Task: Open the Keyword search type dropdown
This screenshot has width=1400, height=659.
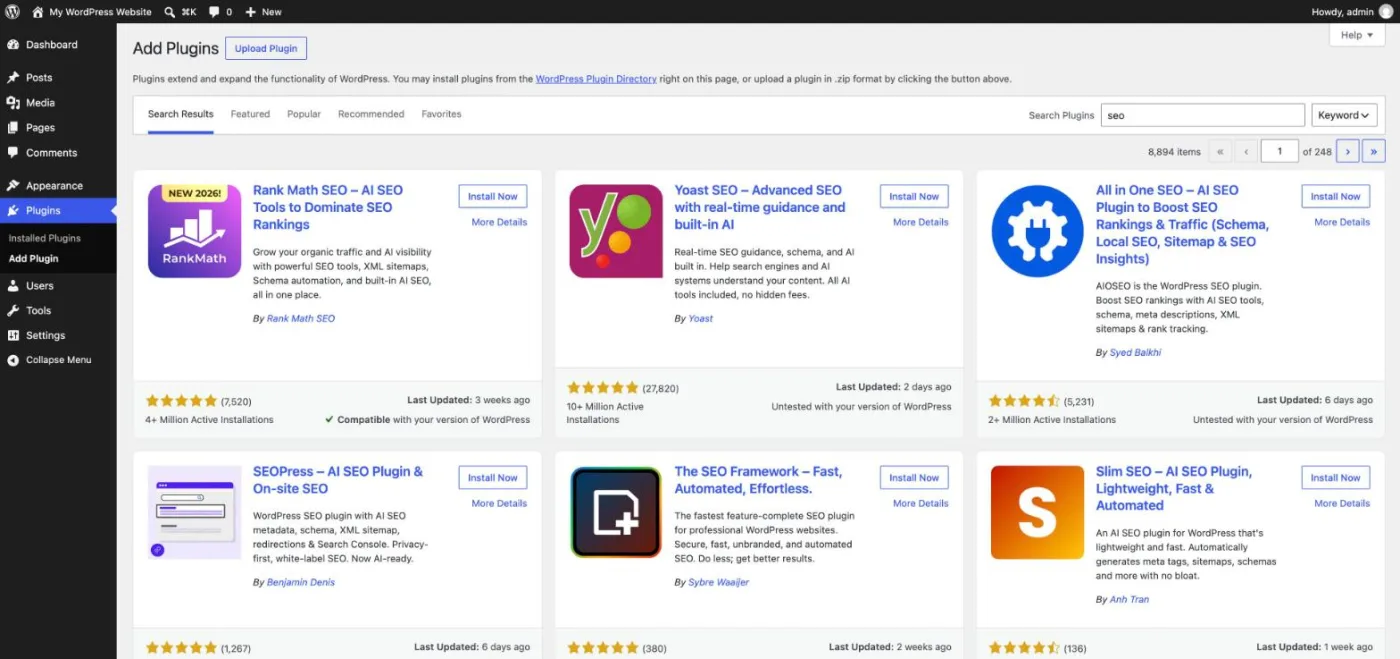Action: [x=1344, y=115]
